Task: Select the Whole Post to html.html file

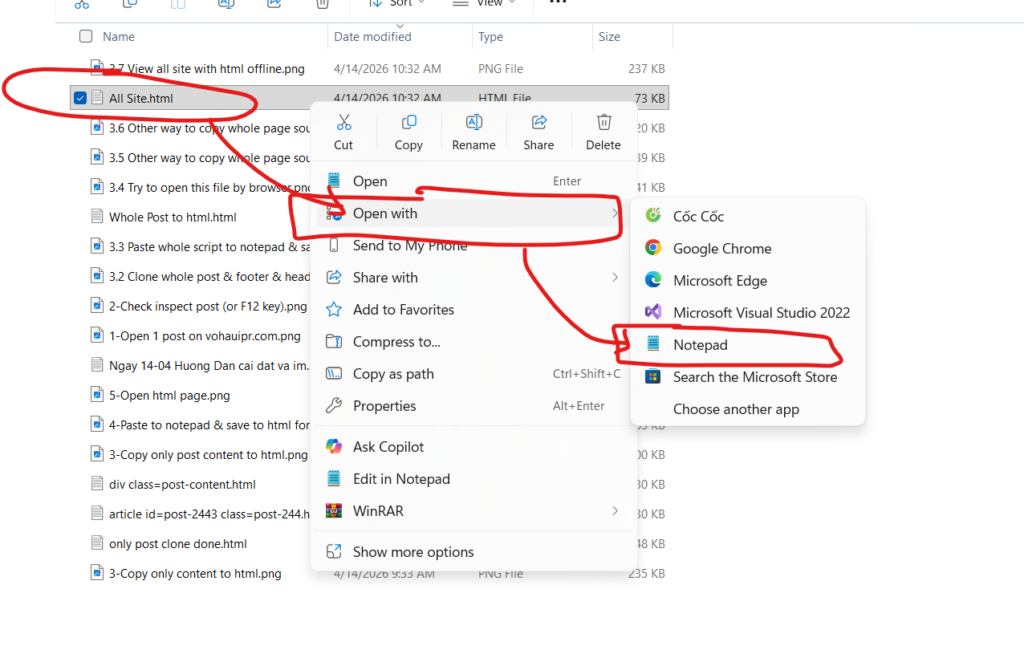Action: point(172,217)
